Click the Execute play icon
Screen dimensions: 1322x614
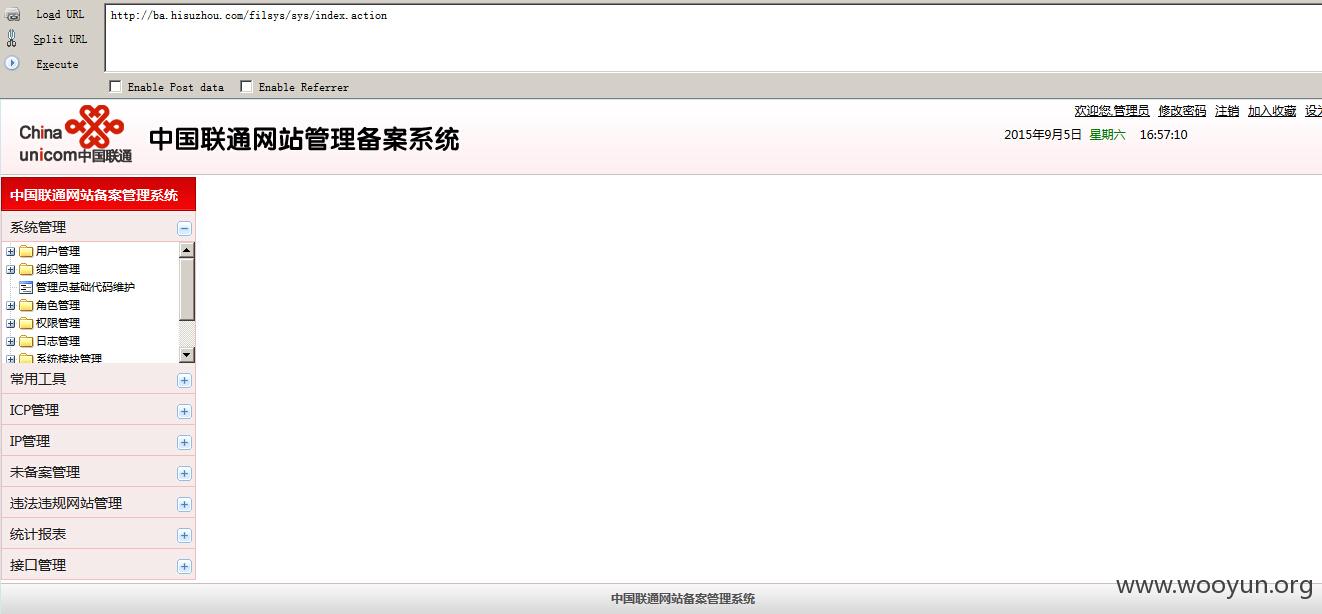coord(12,63)
